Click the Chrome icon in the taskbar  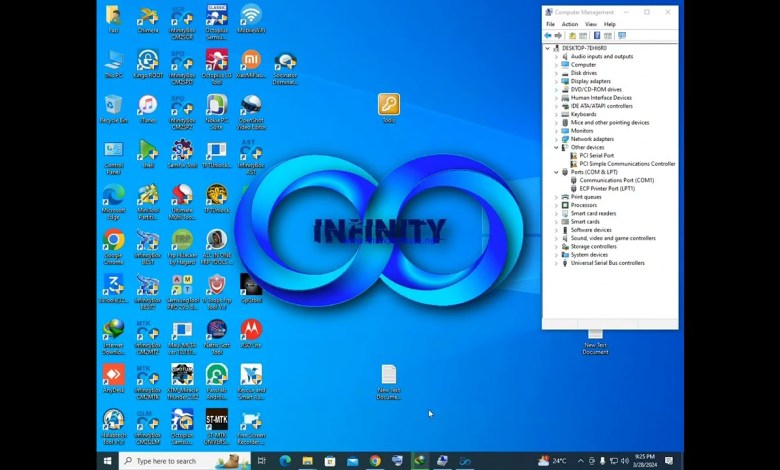pos(375,461)
